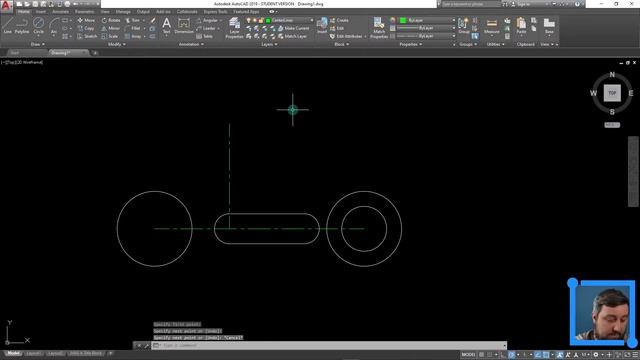Image resolution: width=640 pixels, height=360 pixels.
Task: Select the Line tool
Action: click(7, 25)
